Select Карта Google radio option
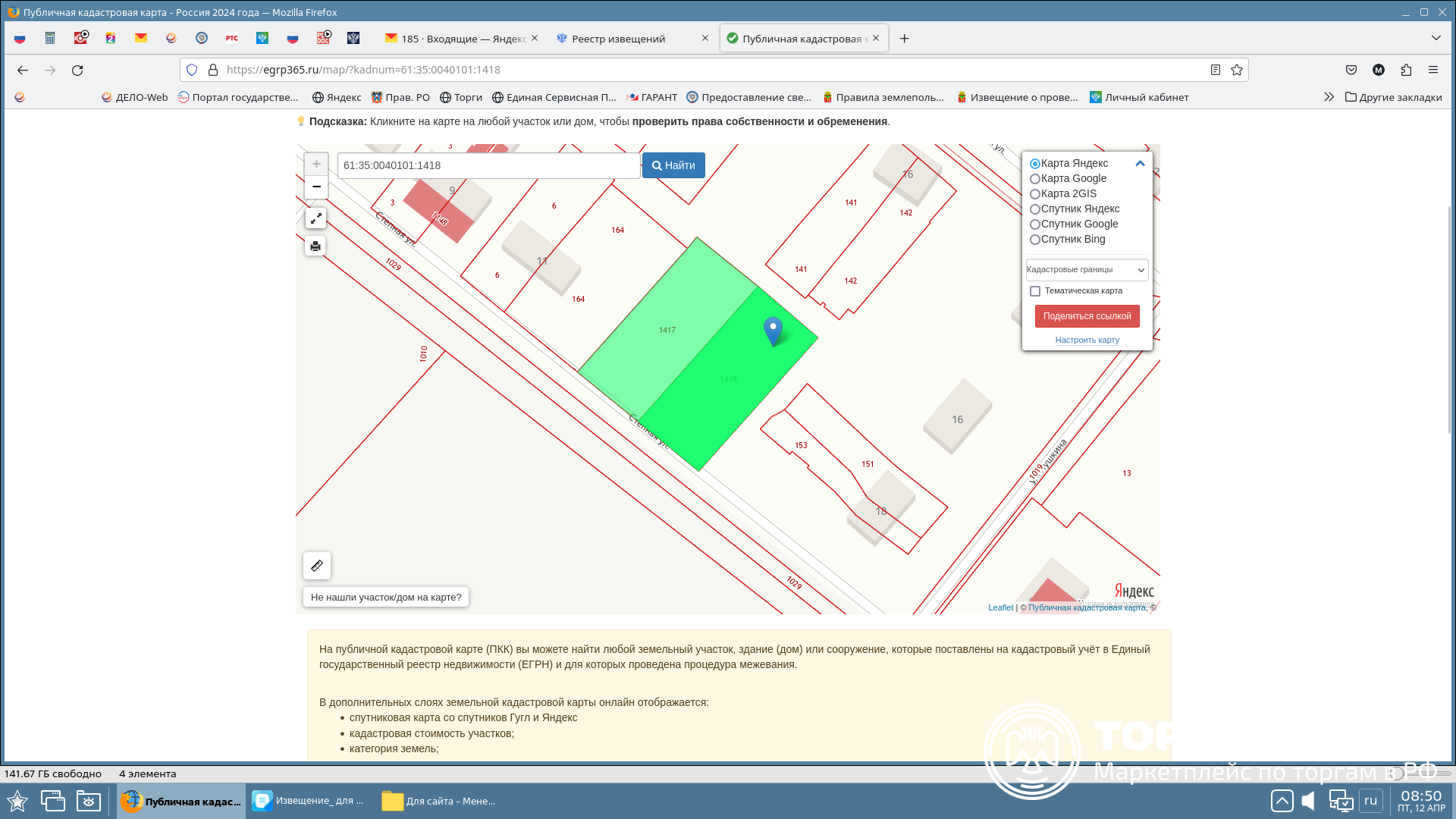This screenshot has width=1456, height=819. pos(1035,179)
